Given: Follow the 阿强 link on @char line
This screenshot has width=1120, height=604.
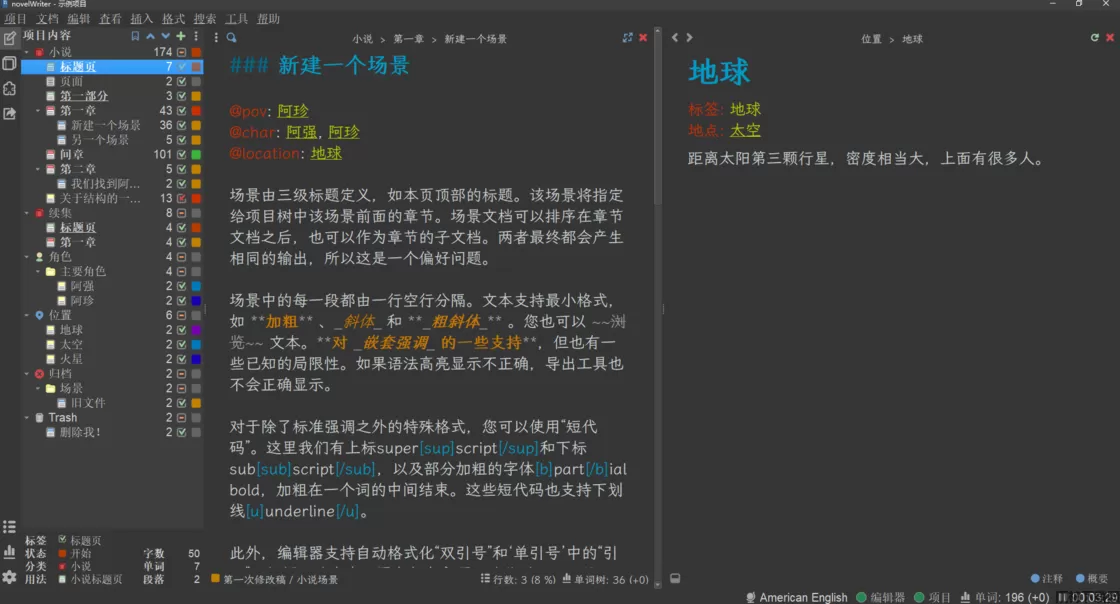Looking at the screenshot, I should [x=301, y=132].
